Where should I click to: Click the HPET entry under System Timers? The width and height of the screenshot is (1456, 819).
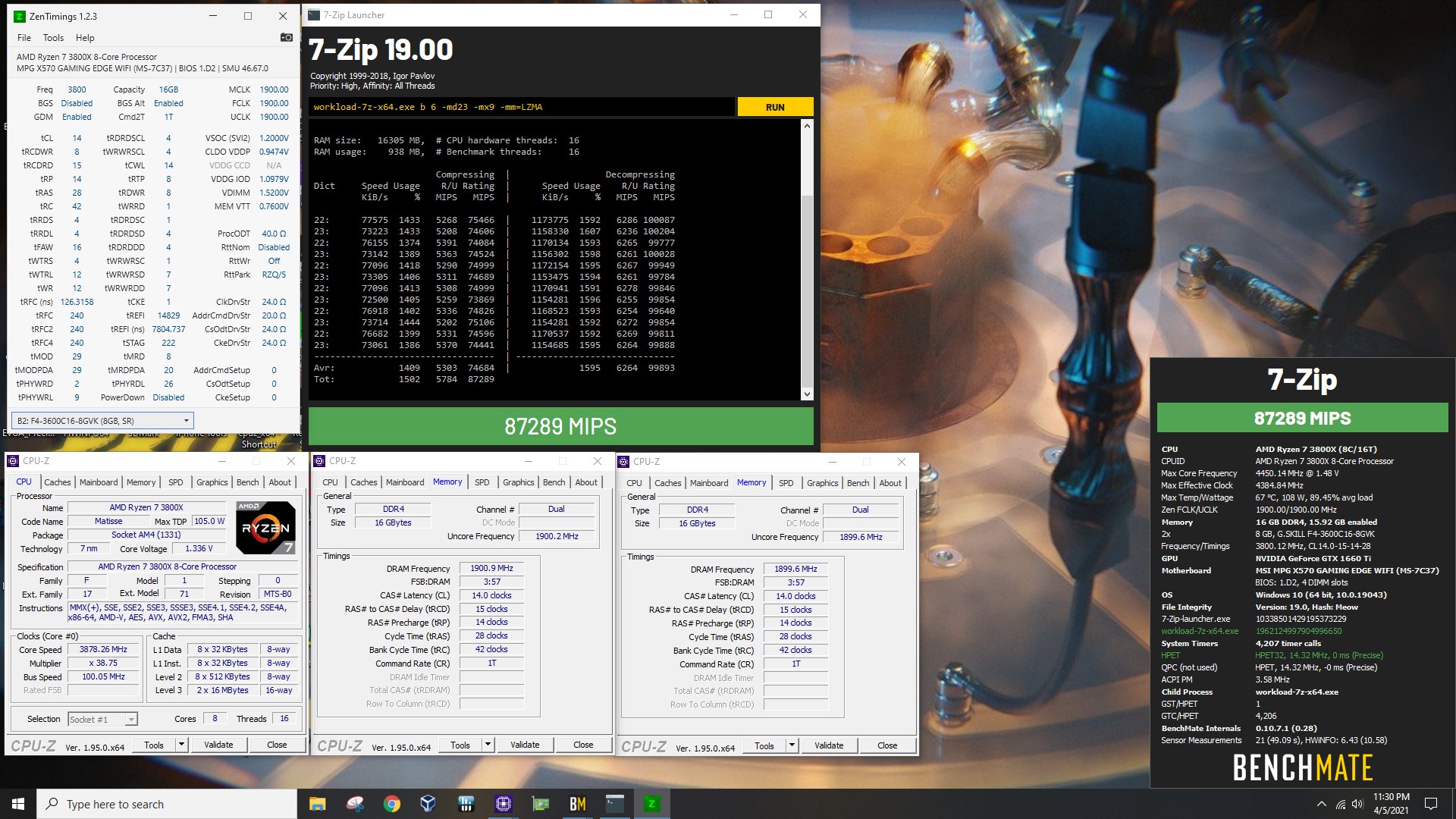1171,655
